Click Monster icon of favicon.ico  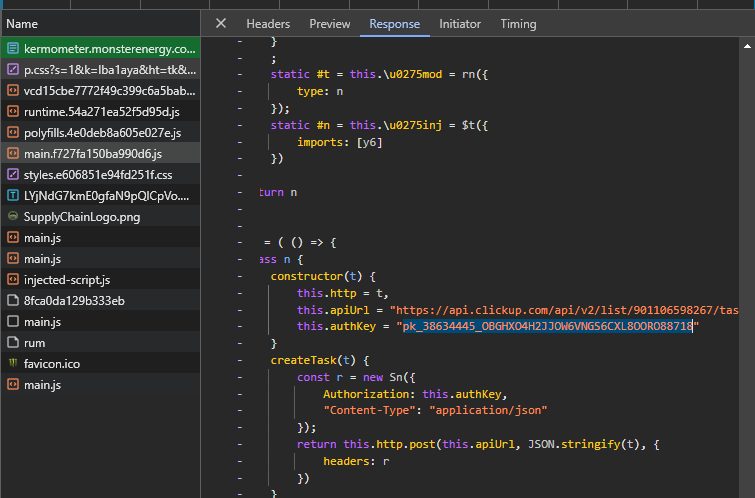click(13, 363)
